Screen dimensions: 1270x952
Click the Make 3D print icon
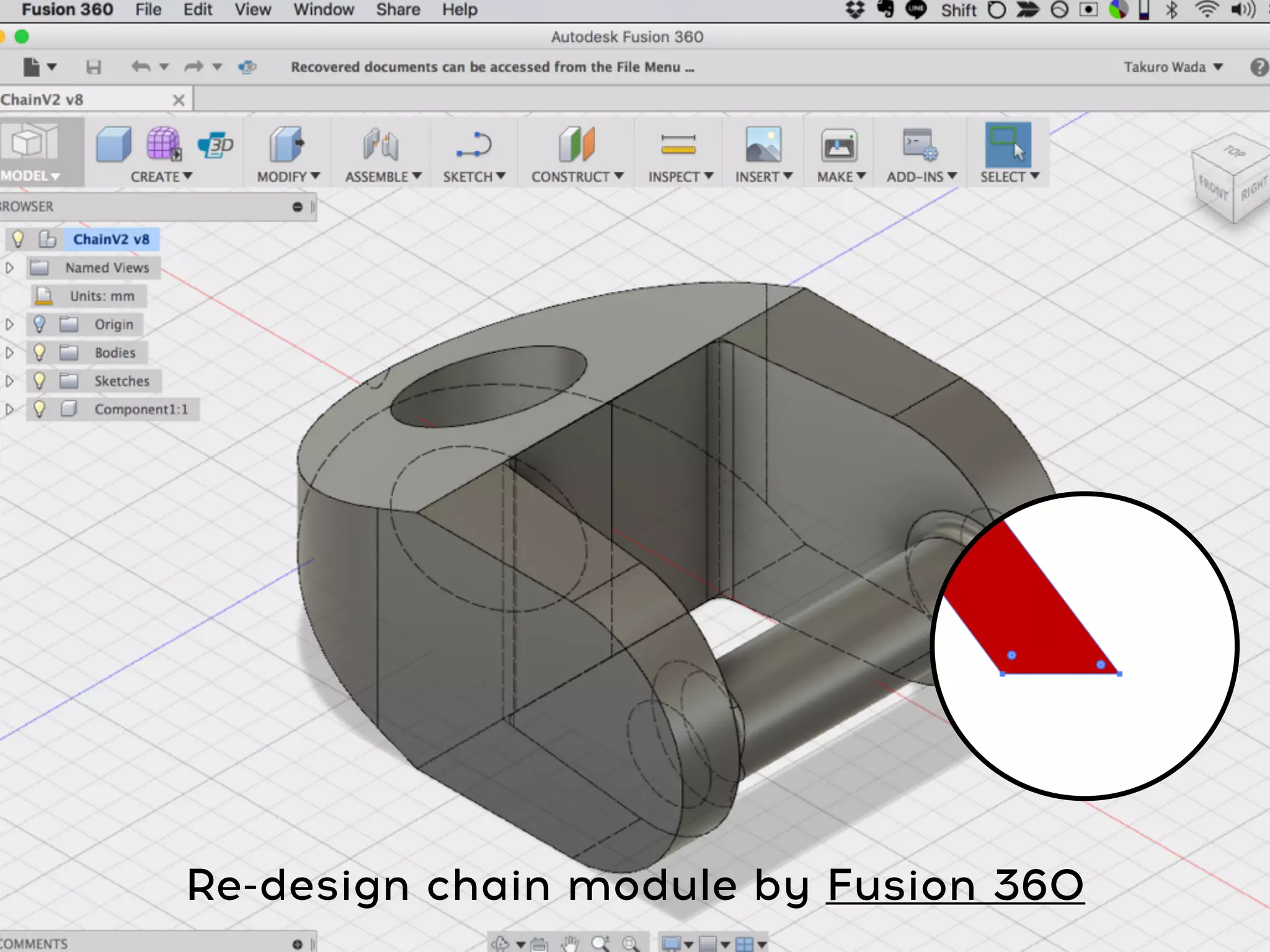pos(839,146)
